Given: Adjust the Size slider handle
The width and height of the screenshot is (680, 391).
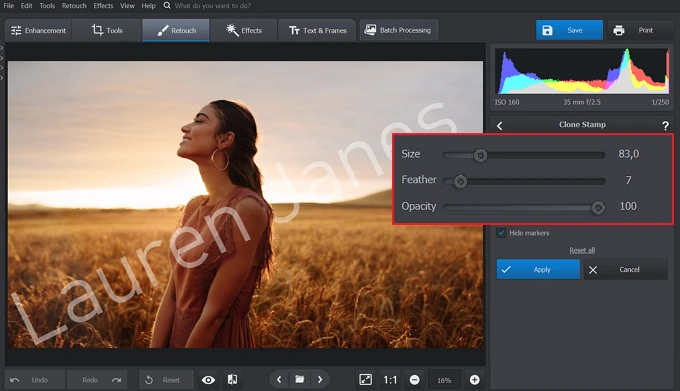Looking at the screenshot, I should tap(480, 155).
